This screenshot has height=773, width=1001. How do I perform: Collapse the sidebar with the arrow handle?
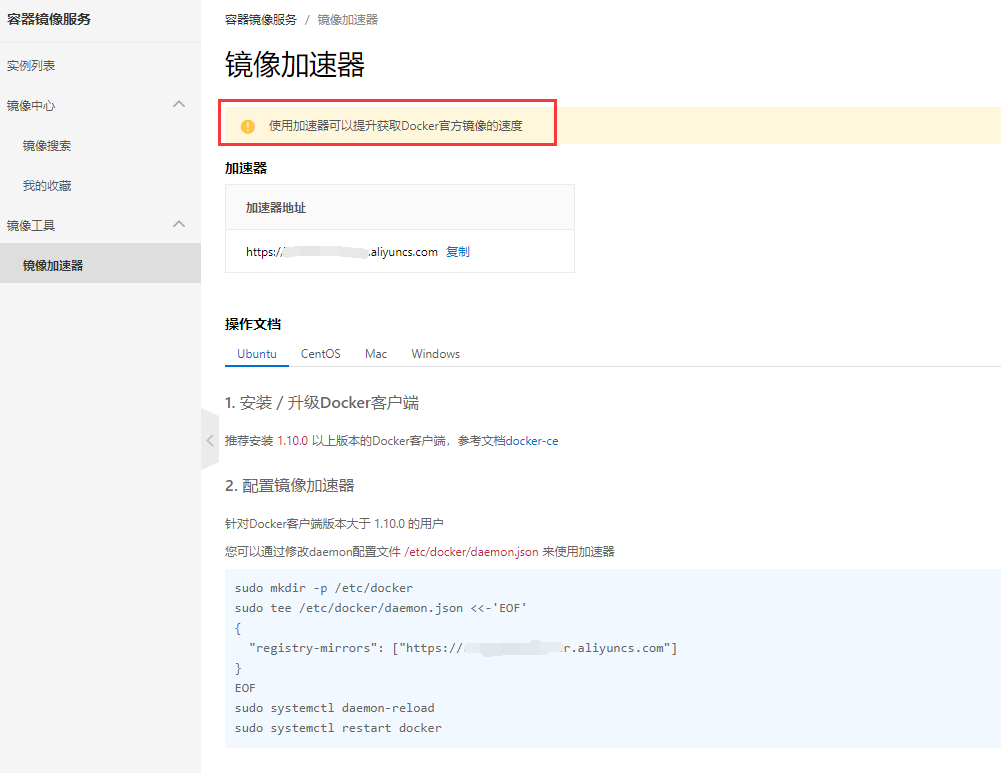(x=210, y=440)
